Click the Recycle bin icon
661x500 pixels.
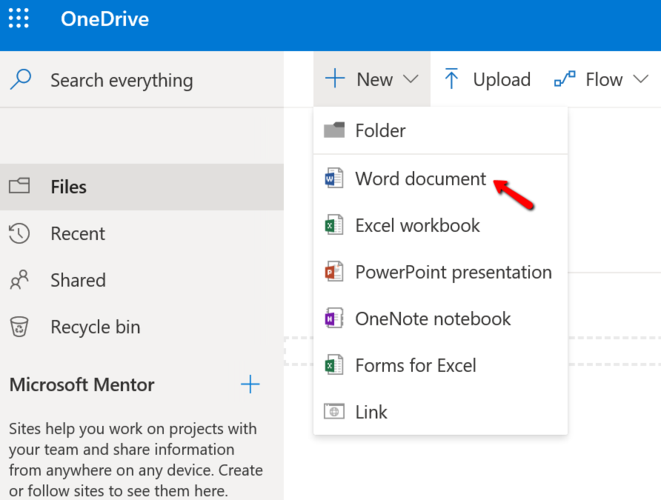click(x=19, y=327)
